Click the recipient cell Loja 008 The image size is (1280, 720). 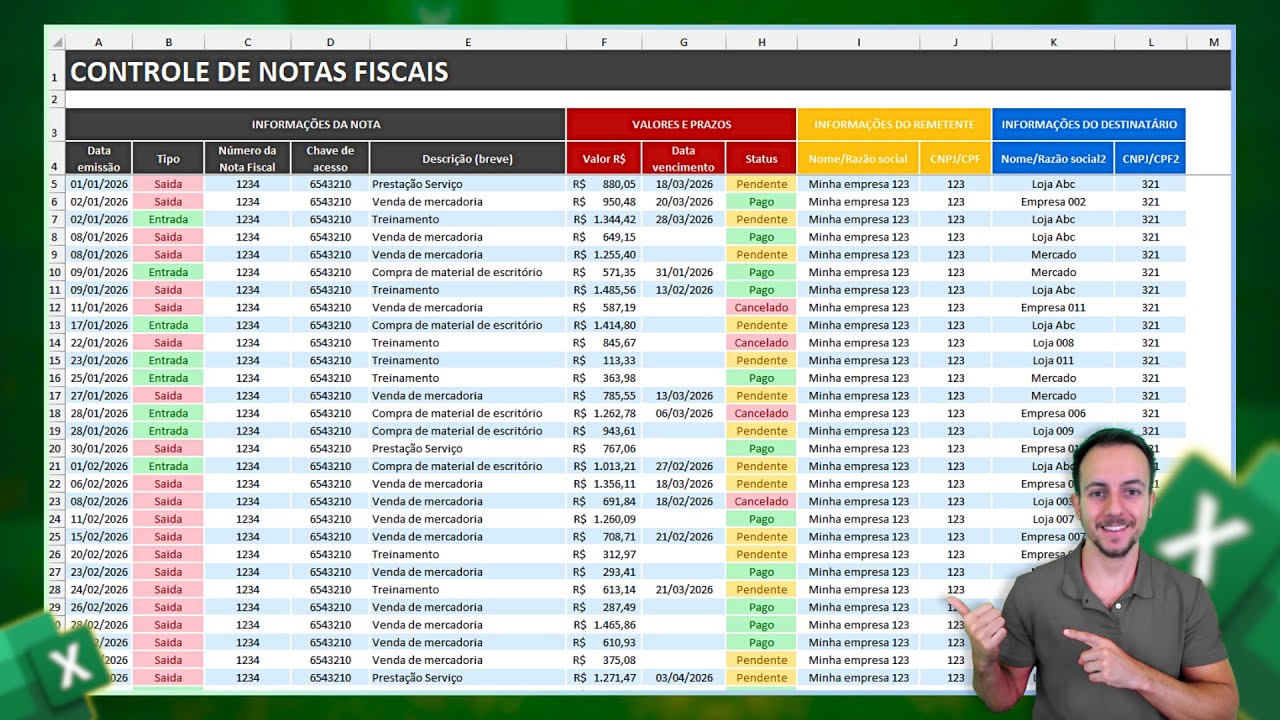[1053, 343]
